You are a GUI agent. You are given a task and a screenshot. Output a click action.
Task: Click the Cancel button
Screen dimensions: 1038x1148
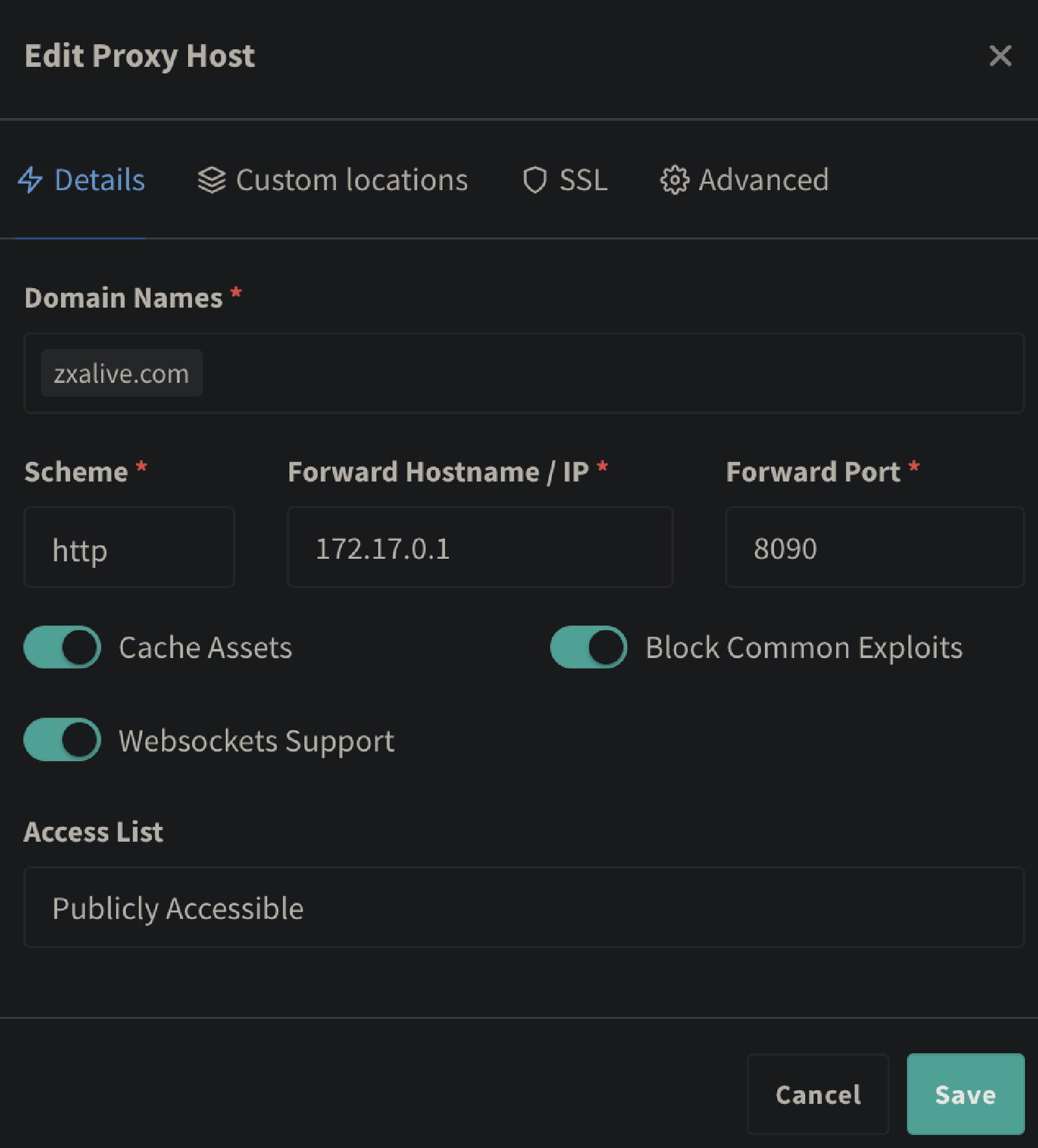point(817,1094)
